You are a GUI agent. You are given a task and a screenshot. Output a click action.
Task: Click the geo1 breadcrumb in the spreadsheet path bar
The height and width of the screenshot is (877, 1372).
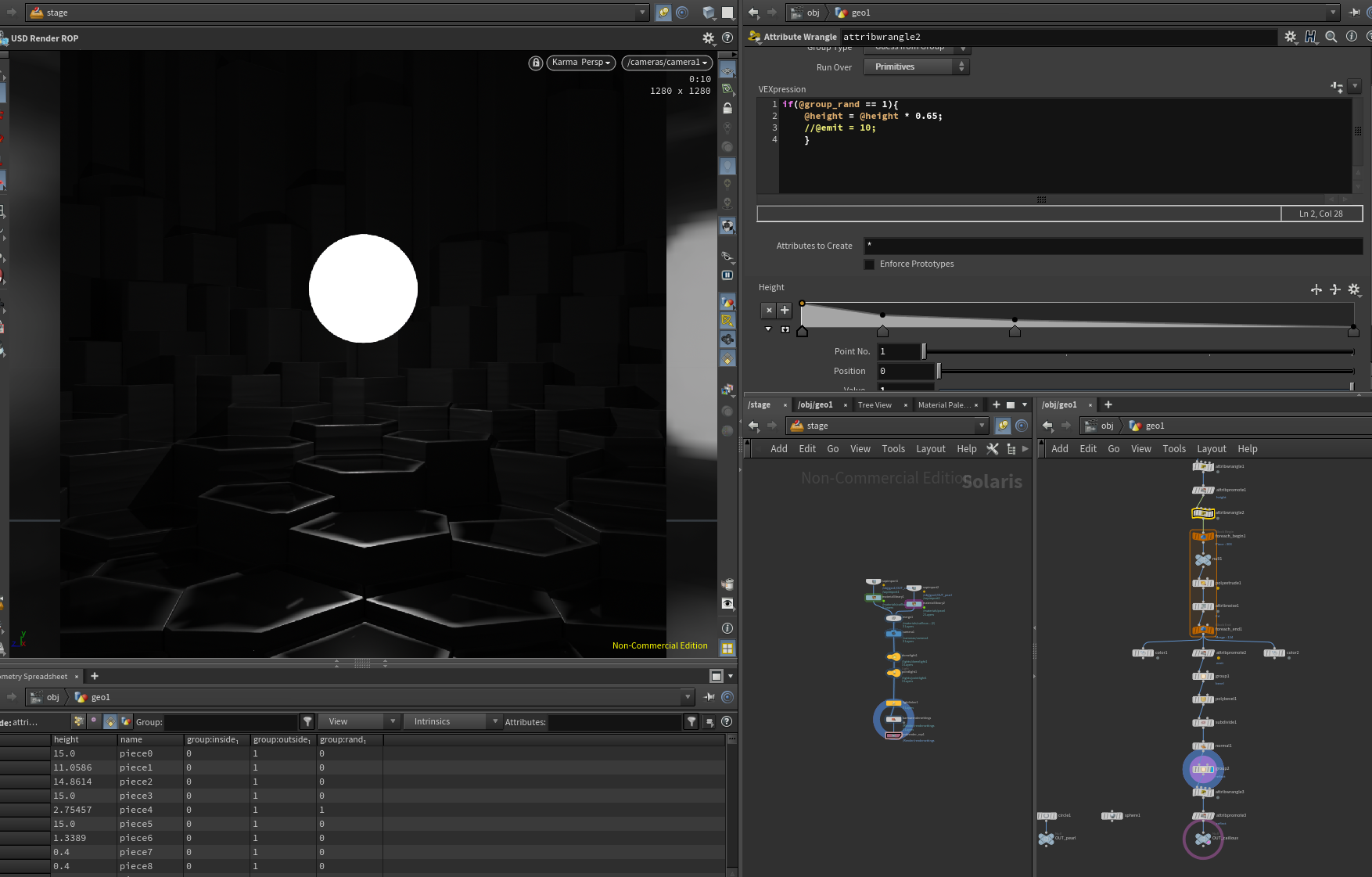[93, 697]
